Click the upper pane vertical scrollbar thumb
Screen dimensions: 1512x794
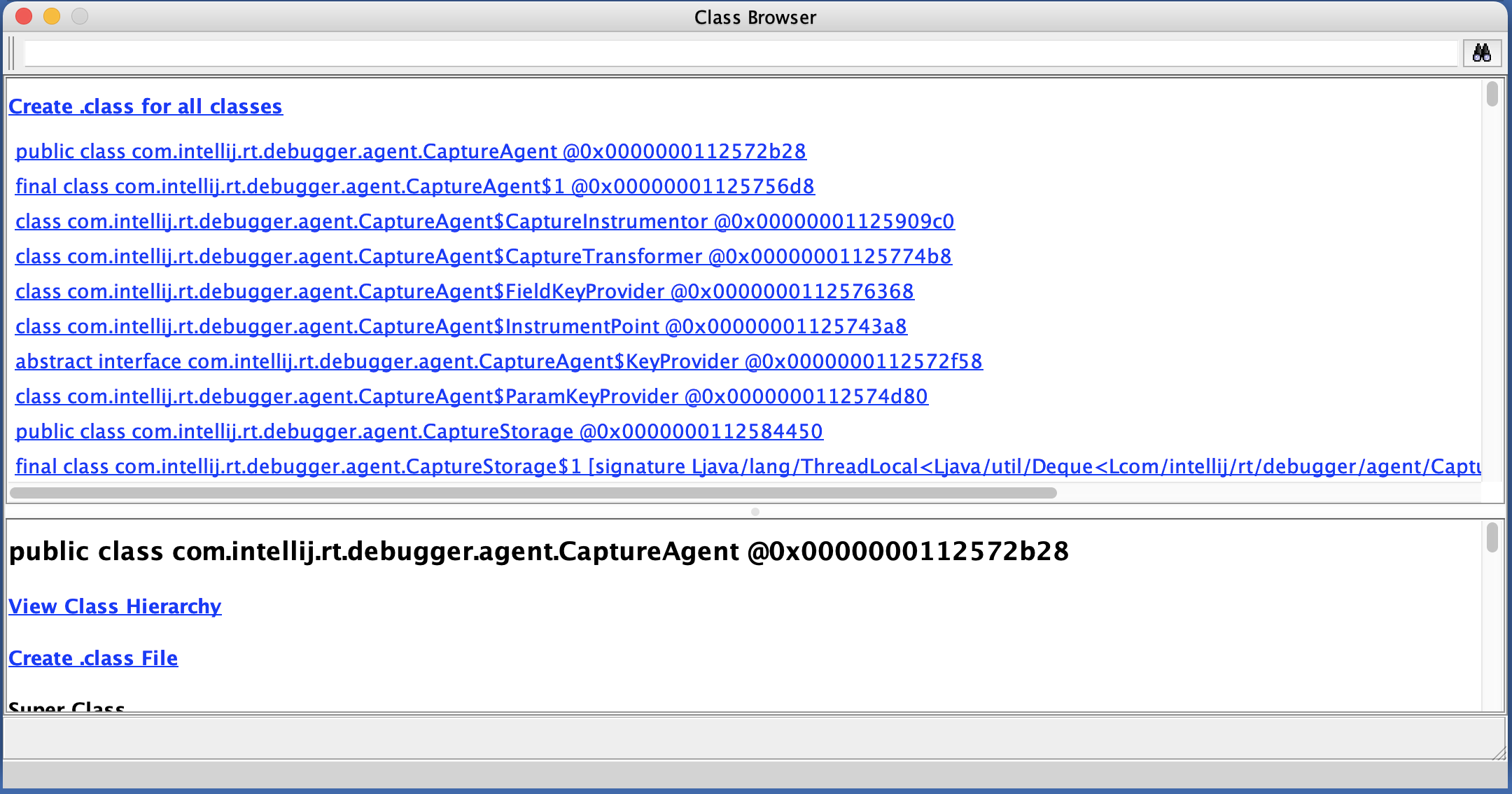tap(1492, 94)
